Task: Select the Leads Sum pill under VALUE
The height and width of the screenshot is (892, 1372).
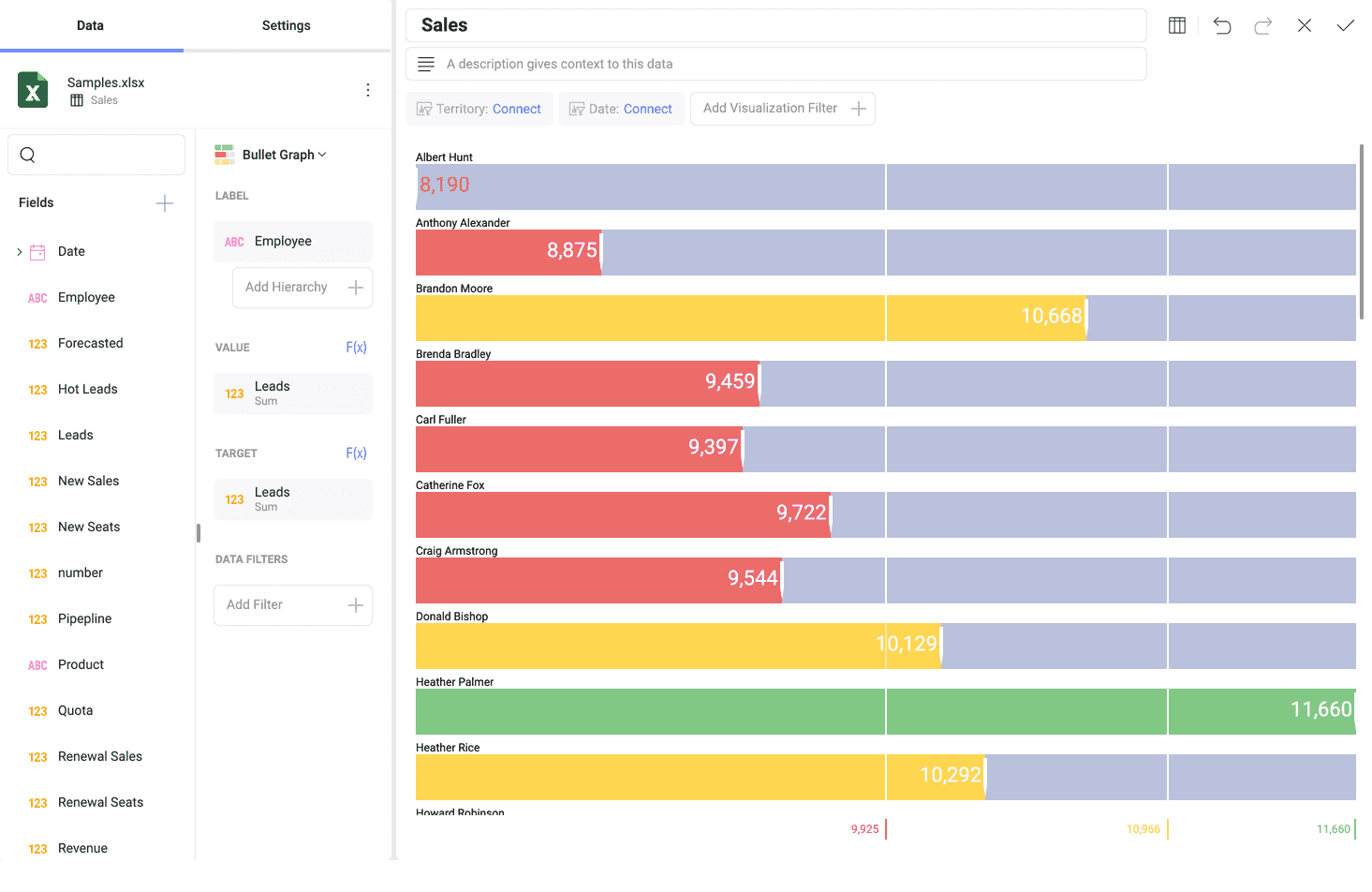Action: coord(293,394)
